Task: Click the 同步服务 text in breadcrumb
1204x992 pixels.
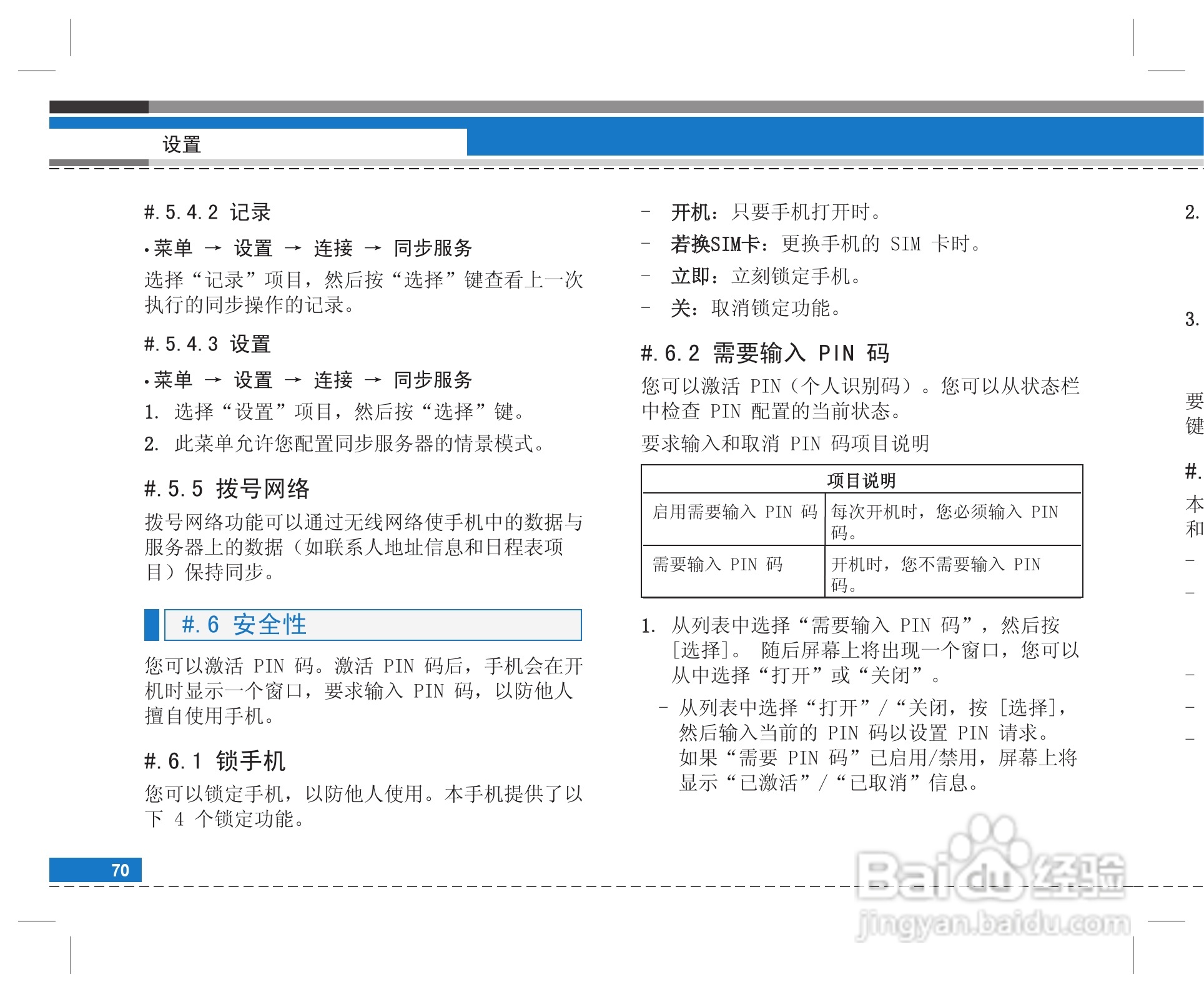Action: [433, 248]
